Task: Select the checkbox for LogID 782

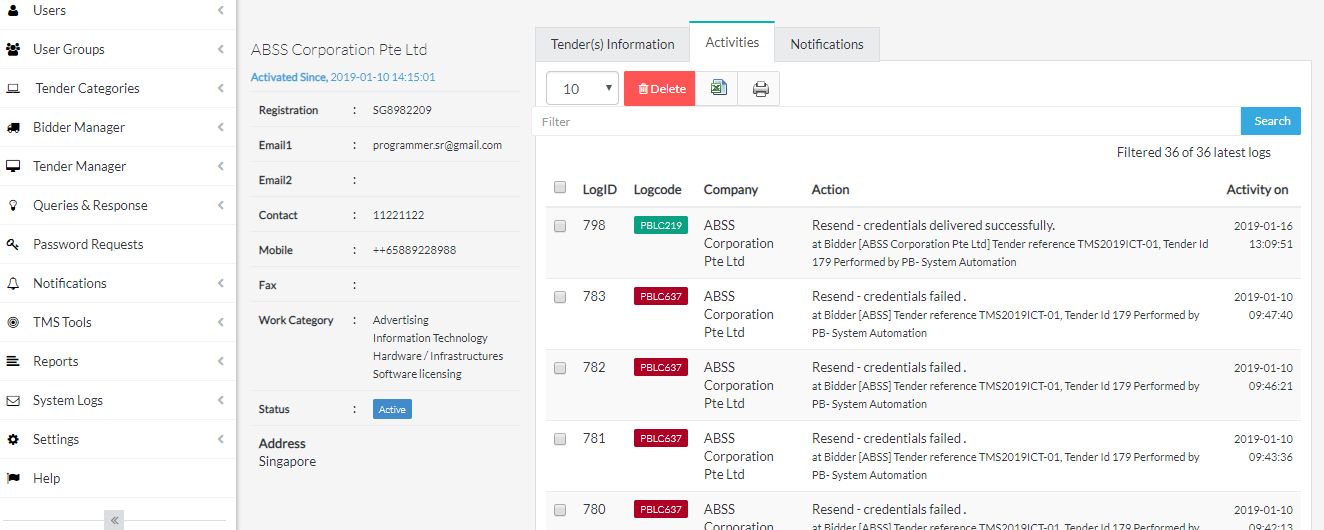Action: pos(560,368)
